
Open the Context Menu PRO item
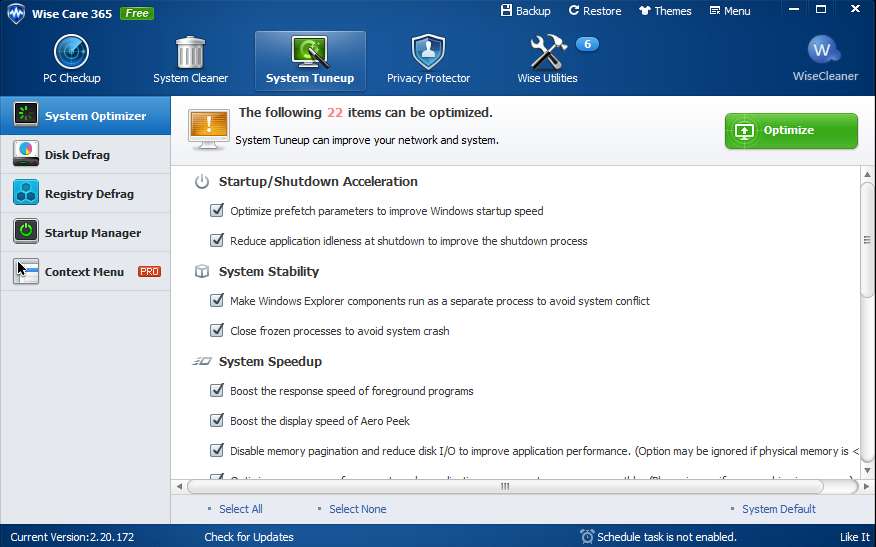pos(85,271)
